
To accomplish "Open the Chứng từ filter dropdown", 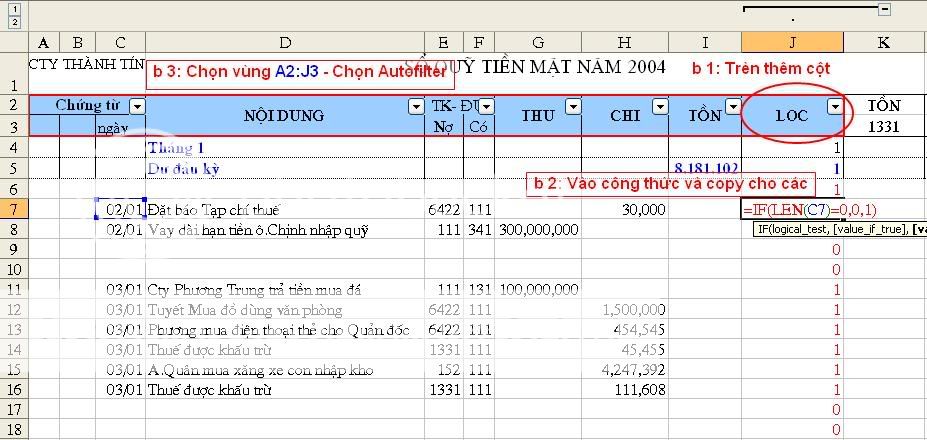I will point(137,106).
